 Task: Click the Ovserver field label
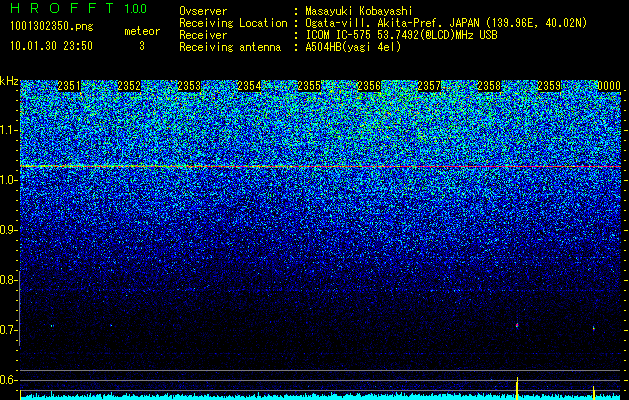point(203,11)
